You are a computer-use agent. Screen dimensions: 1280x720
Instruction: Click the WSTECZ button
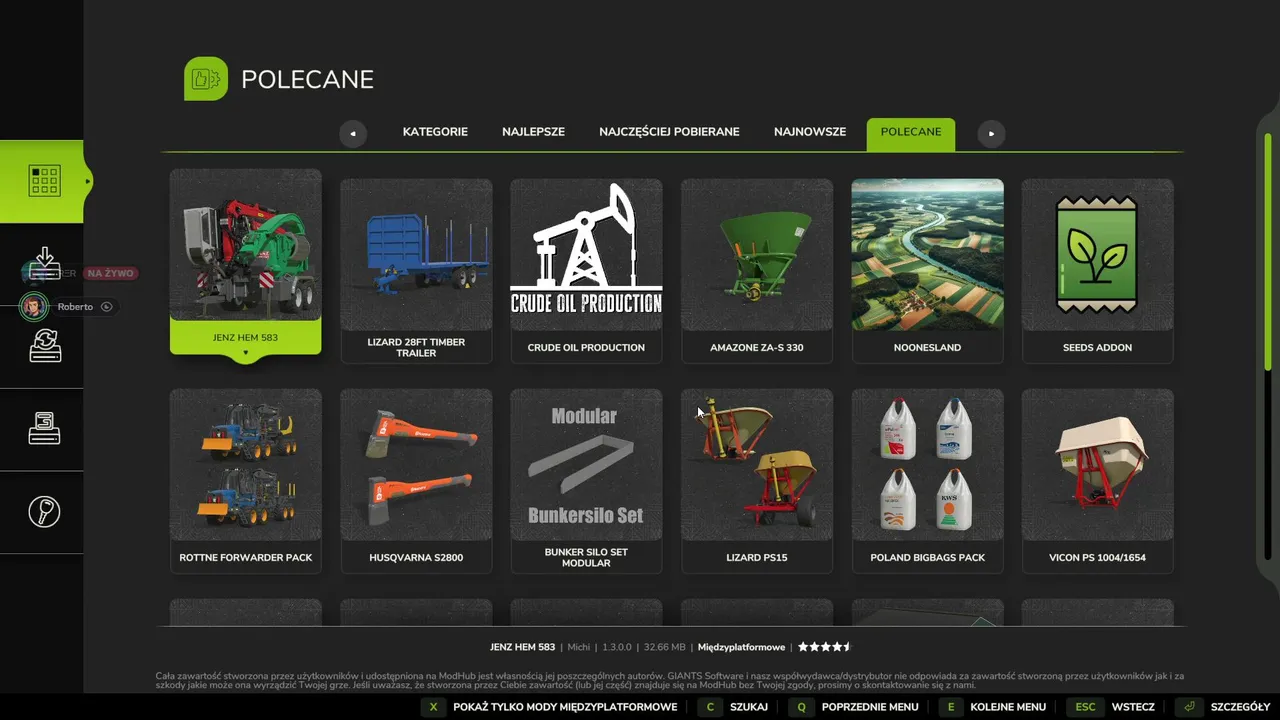coord(1133,707)
